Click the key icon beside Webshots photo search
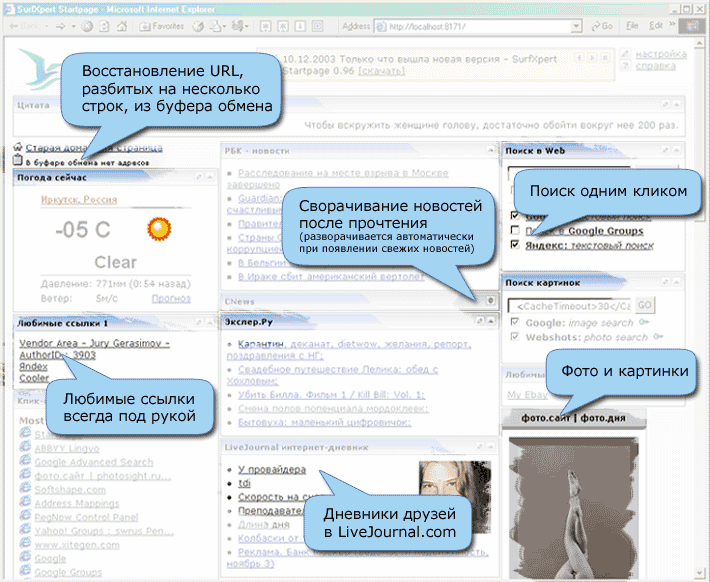 tap(658, 337)
